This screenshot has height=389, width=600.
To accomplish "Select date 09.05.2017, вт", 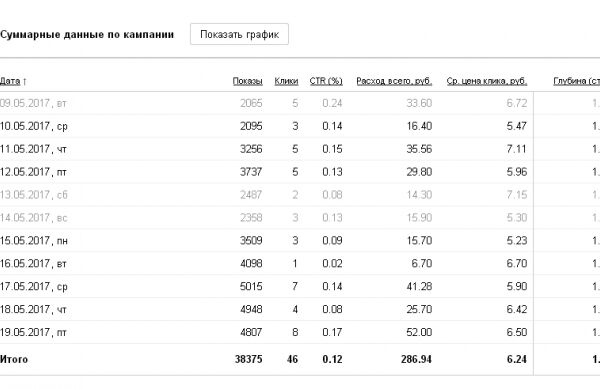I will (x=34, y=103).
